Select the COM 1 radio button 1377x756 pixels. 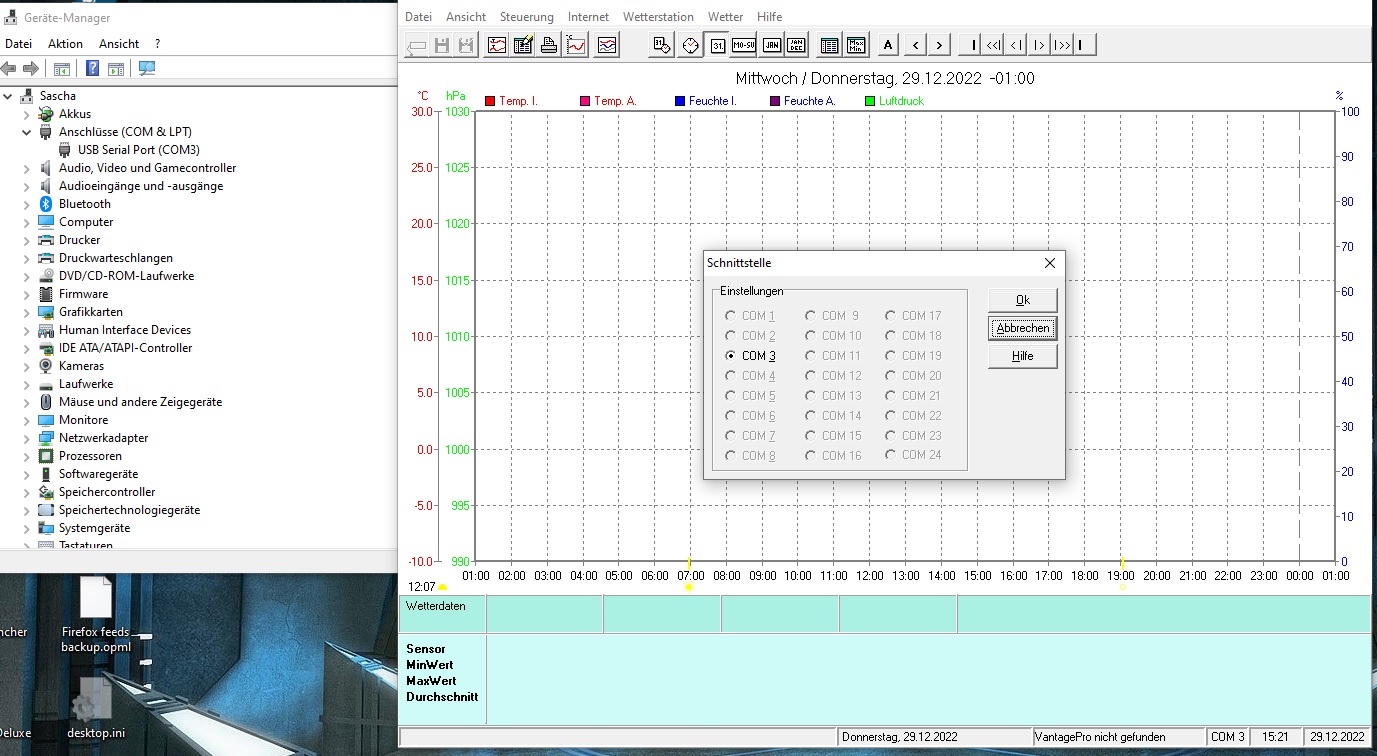pyautogui.click(x=731, y=316)
